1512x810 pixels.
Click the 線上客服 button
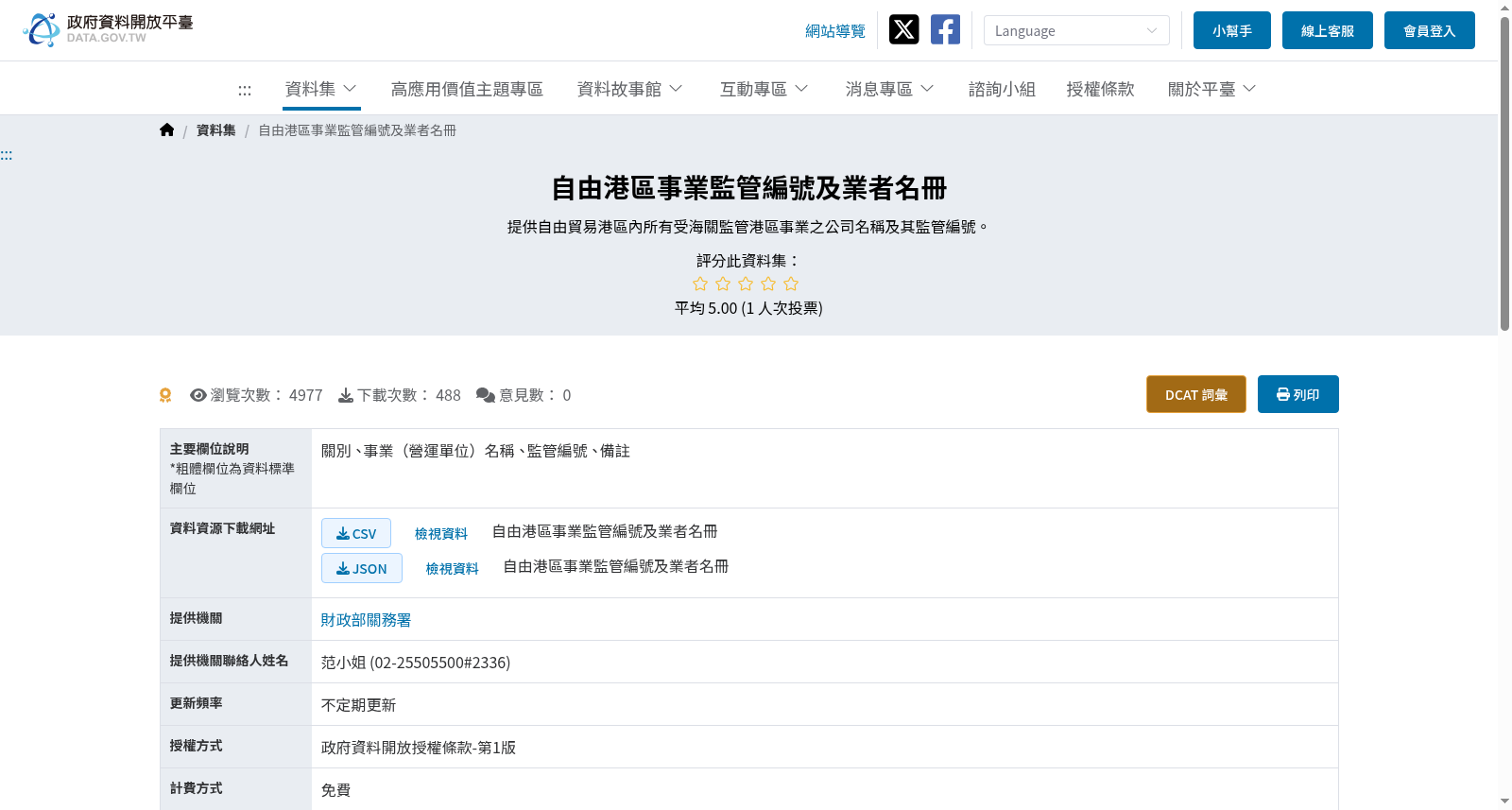pos(1328,30)
